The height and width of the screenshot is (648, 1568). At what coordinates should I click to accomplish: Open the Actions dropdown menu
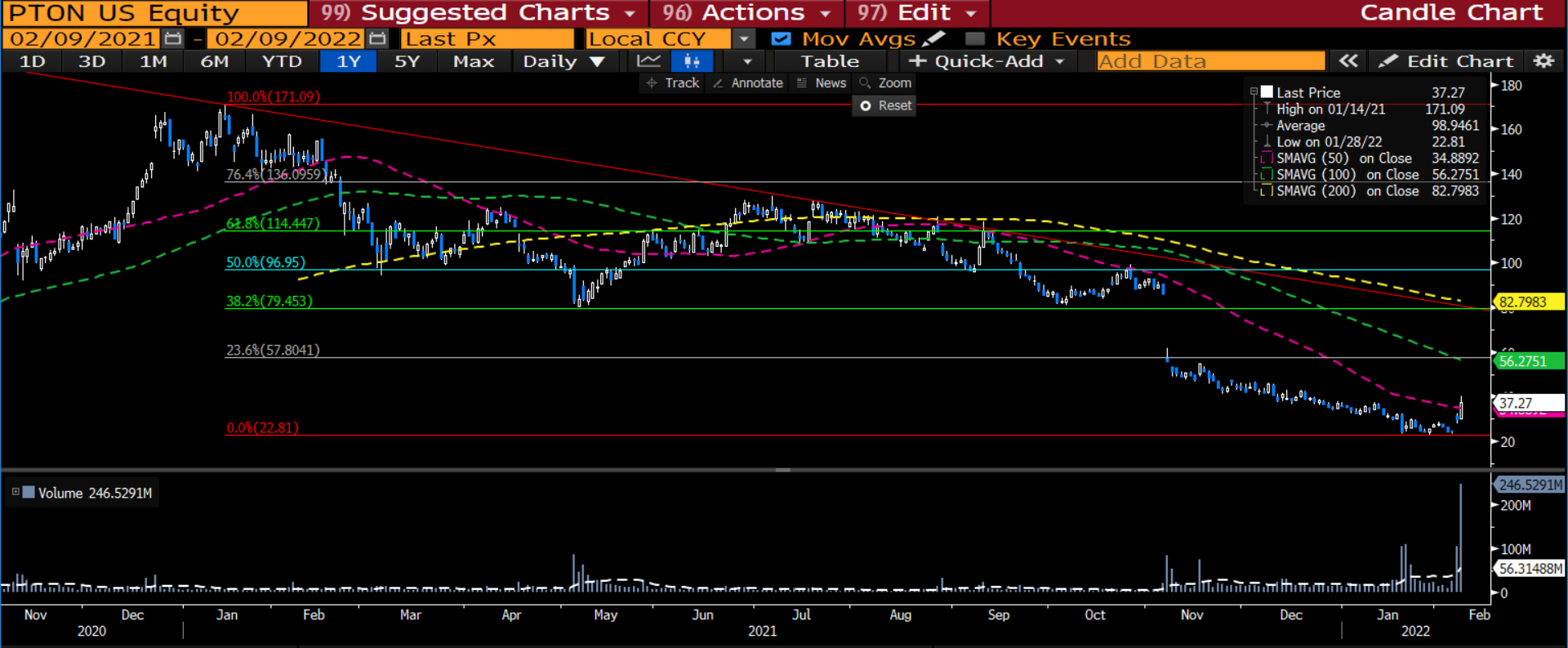[x=826, y=13]
